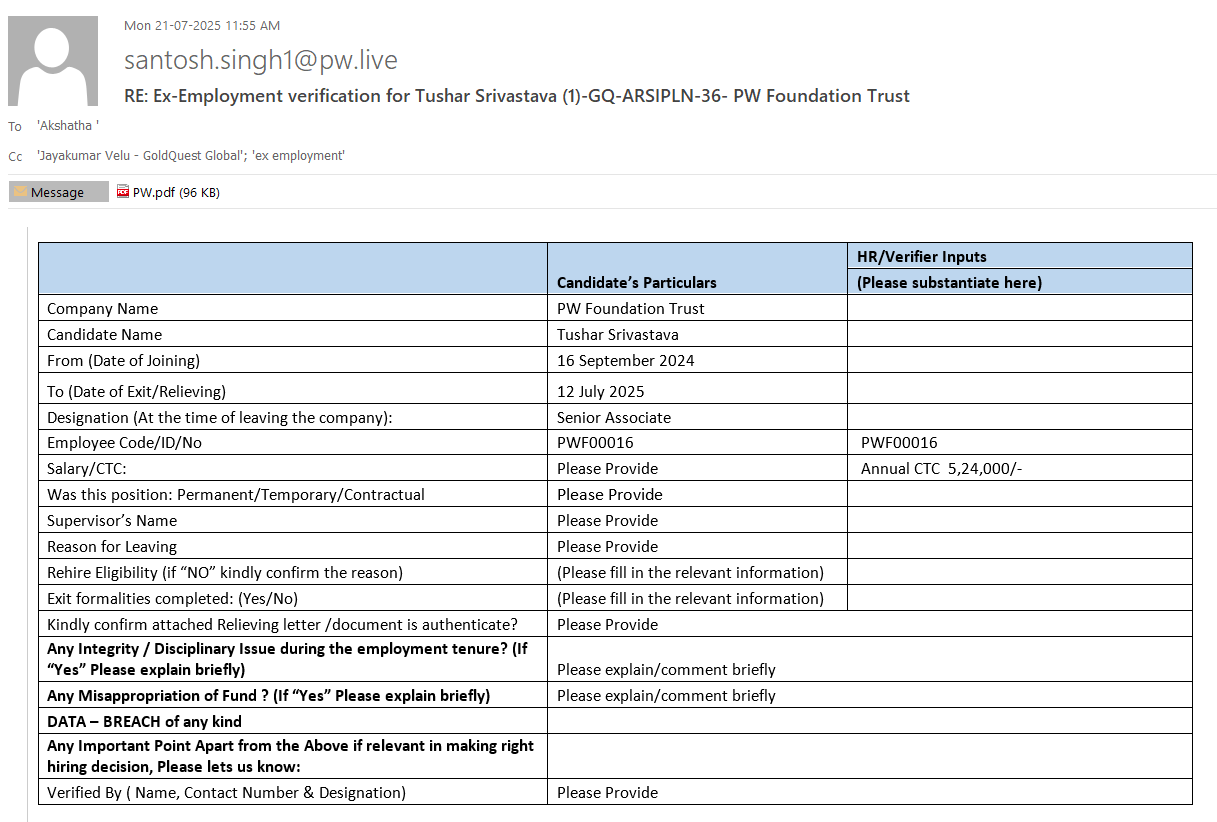
Task: Select 'Annual CTC 5,24,000/-' verifier cell
Action: click(x=1020, y=468)
